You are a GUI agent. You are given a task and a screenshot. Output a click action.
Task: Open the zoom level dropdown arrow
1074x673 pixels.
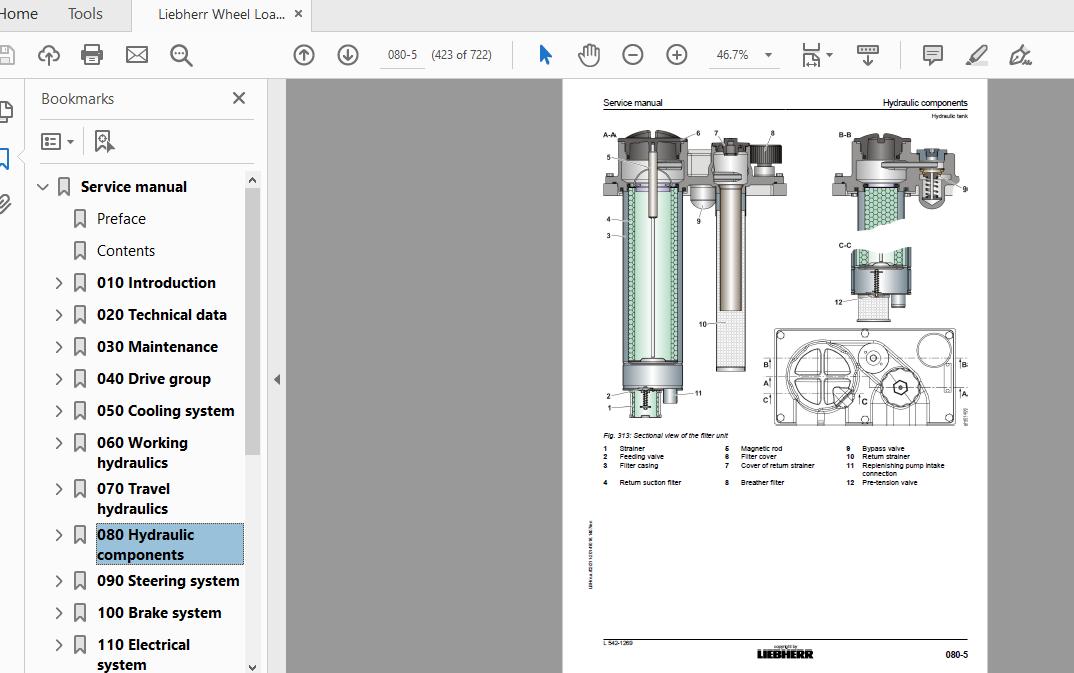click(x=769, y=55)
